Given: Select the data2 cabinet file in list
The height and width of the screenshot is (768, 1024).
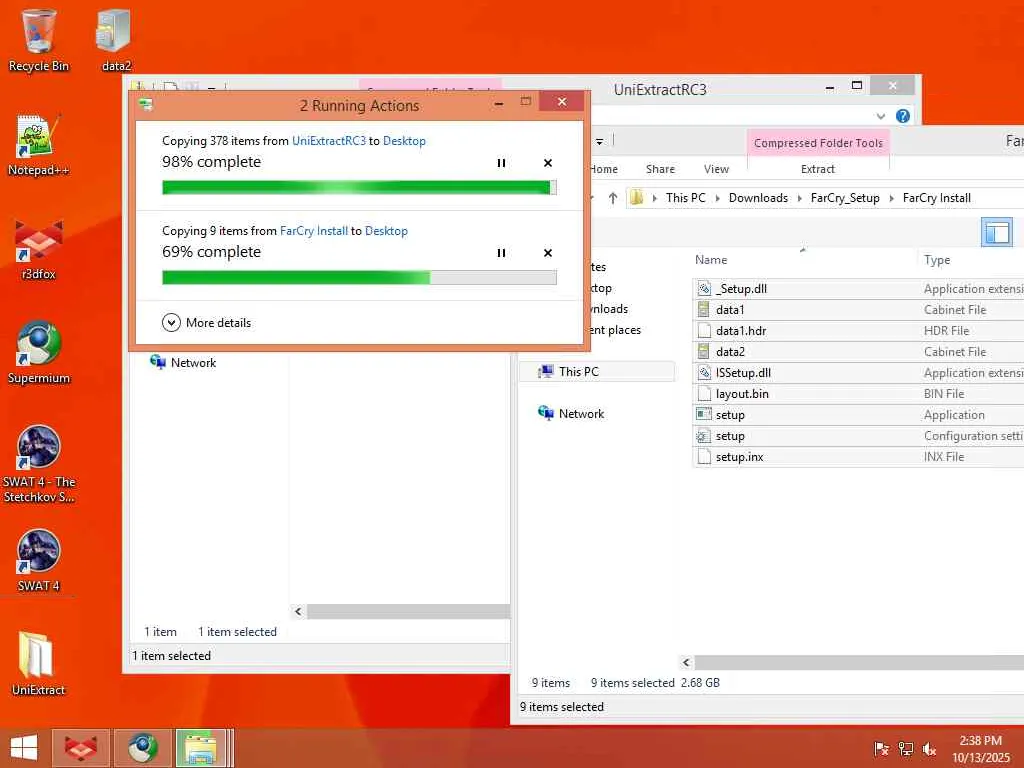Looking at the screenshot, I should point(858,351).
